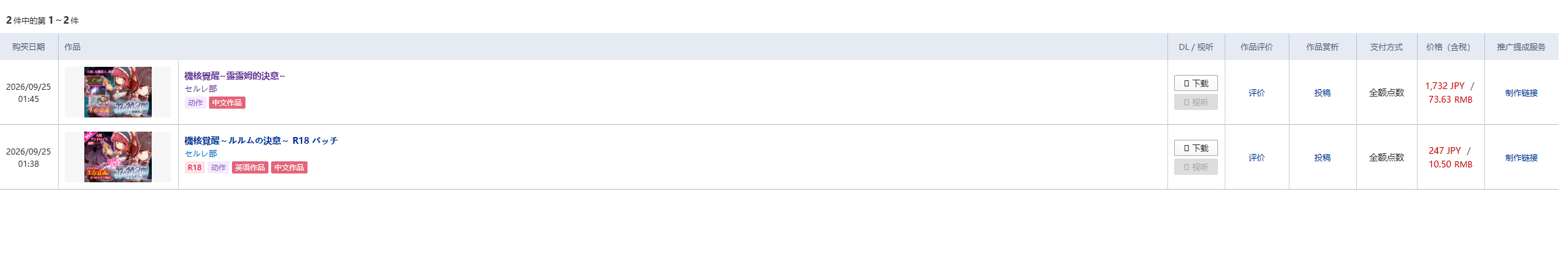The height and width of the screenshot is (270, 1568).
Task: Click 评价 for the first work
Action: tap(1256, 92)
